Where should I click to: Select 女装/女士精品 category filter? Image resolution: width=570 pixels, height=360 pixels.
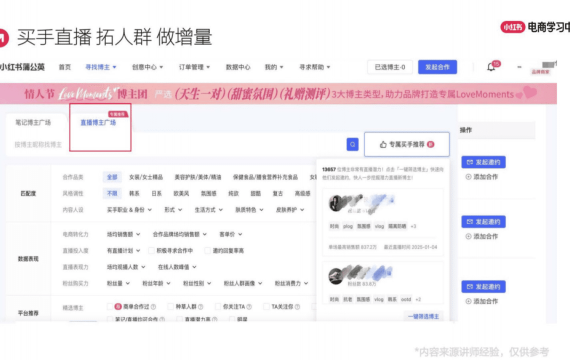146,177
